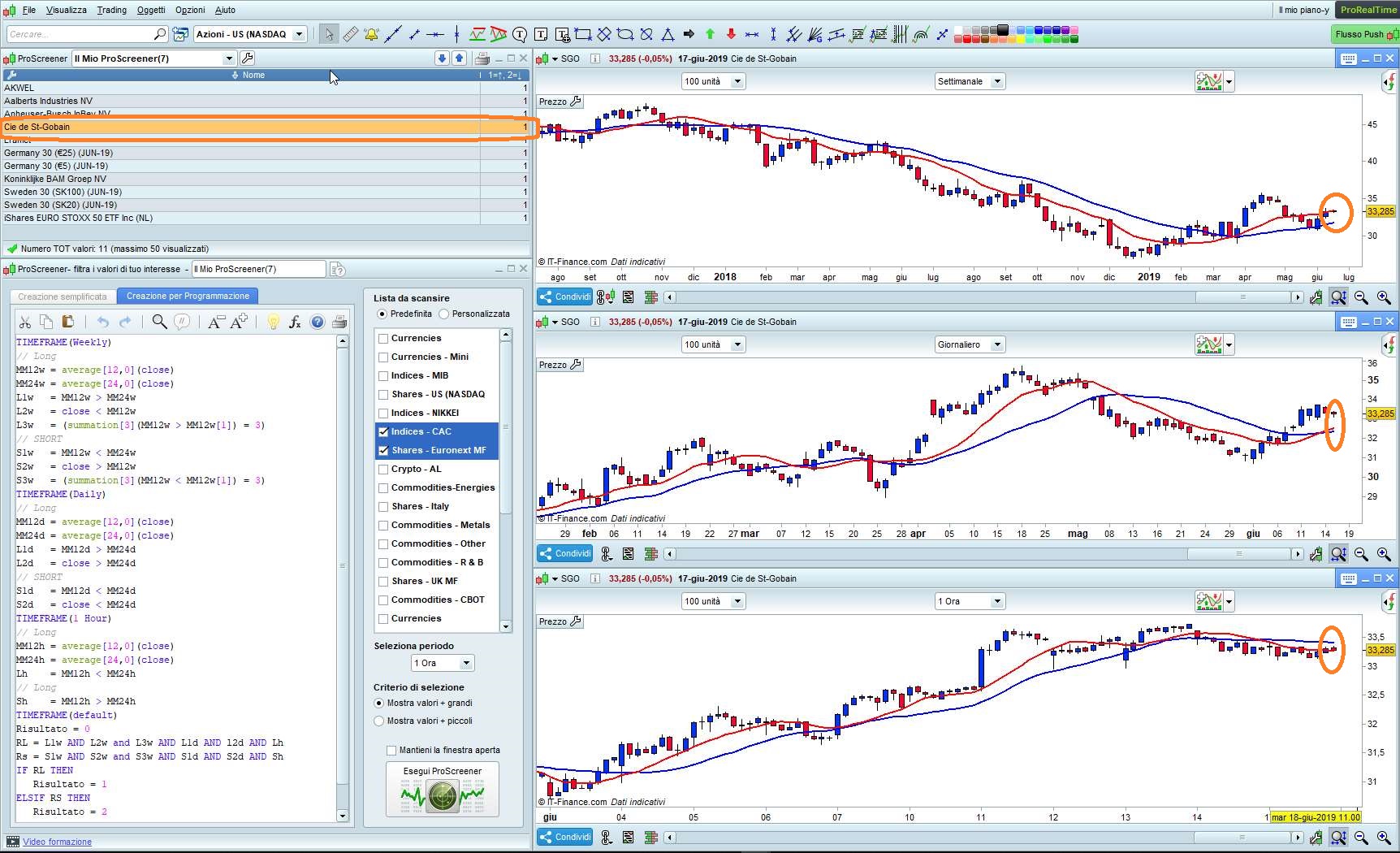The height and width of the screenshot is (853, 1400).
Task: Choose the red down arrow tool
Action: coord(731,34)
